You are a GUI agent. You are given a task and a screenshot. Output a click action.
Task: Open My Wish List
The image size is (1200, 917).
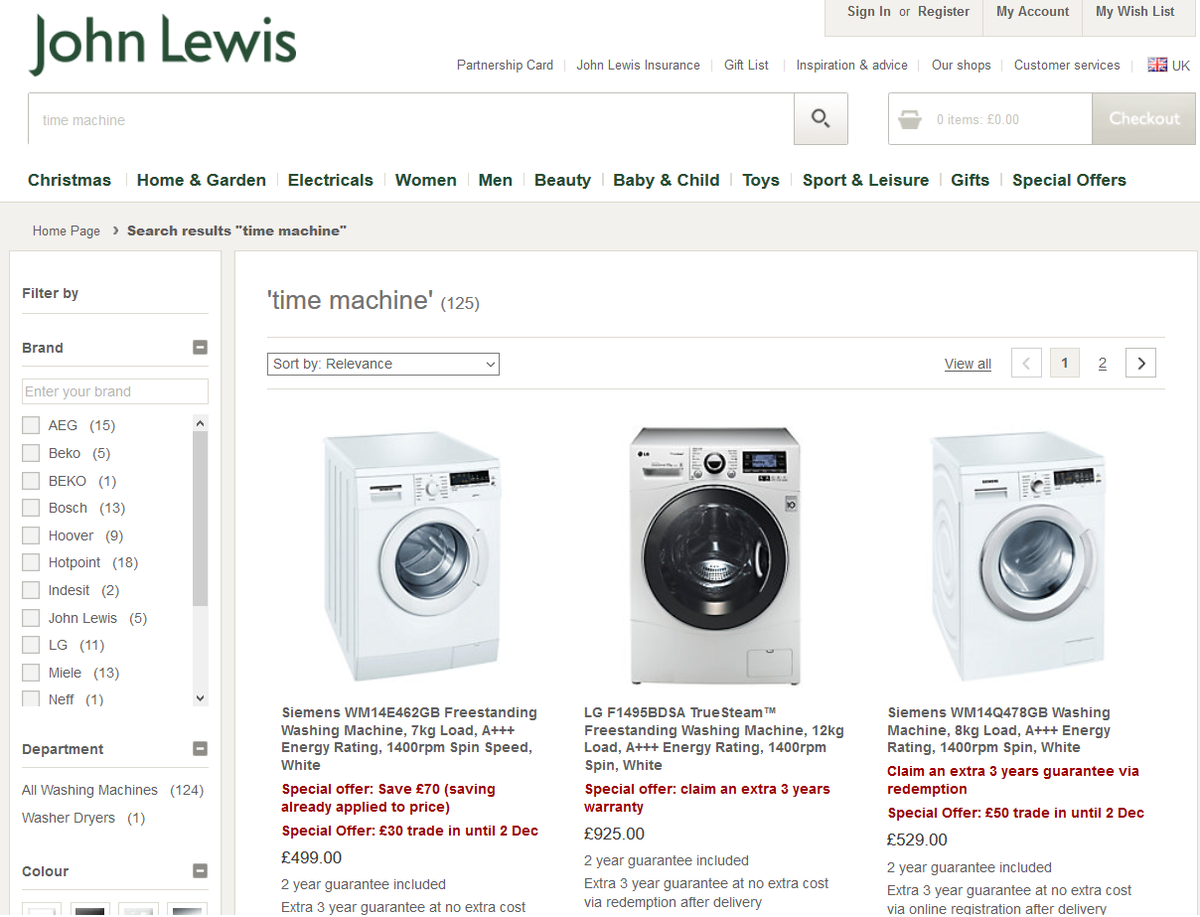1135,12
